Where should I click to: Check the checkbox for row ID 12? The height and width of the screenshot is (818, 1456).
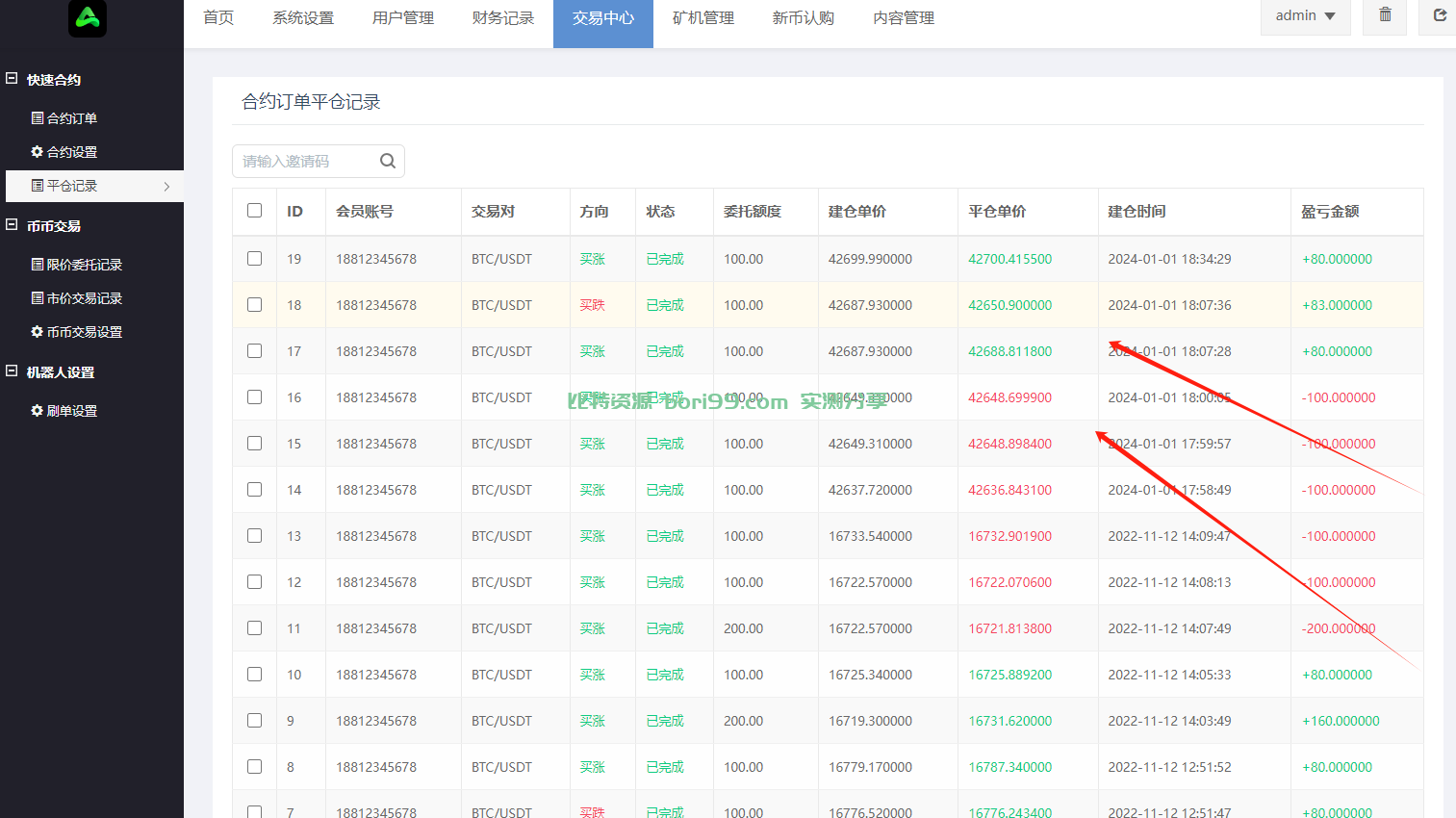(x=255, y=582)
